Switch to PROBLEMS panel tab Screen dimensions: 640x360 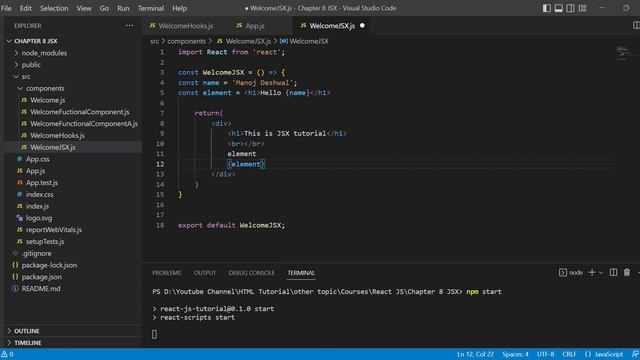(x=167, y=273)
